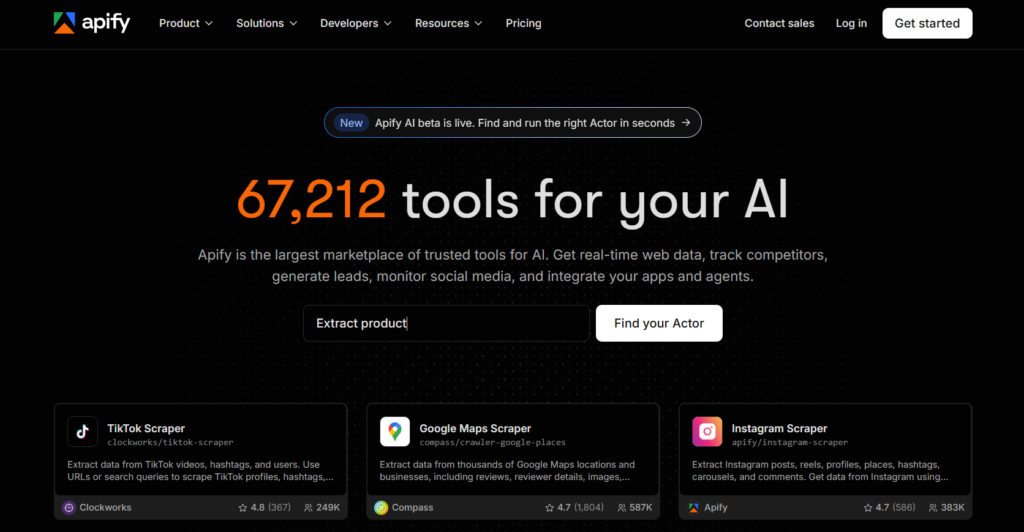This screenshot has width=1024, height=532.
Task: Expand the Resources menu
Action: coord(449,23)
